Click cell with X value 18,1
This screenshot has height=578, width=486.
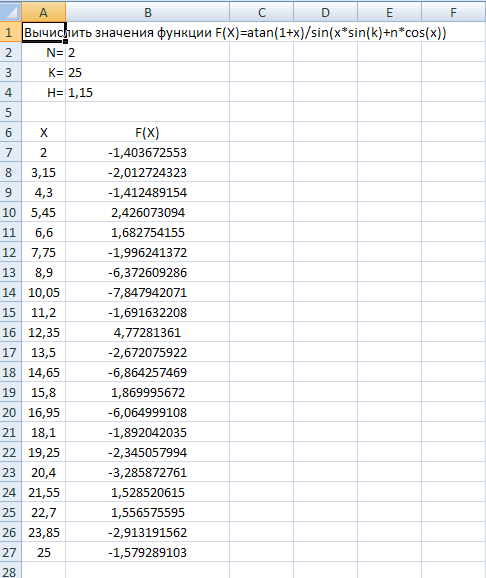[44, 432]
